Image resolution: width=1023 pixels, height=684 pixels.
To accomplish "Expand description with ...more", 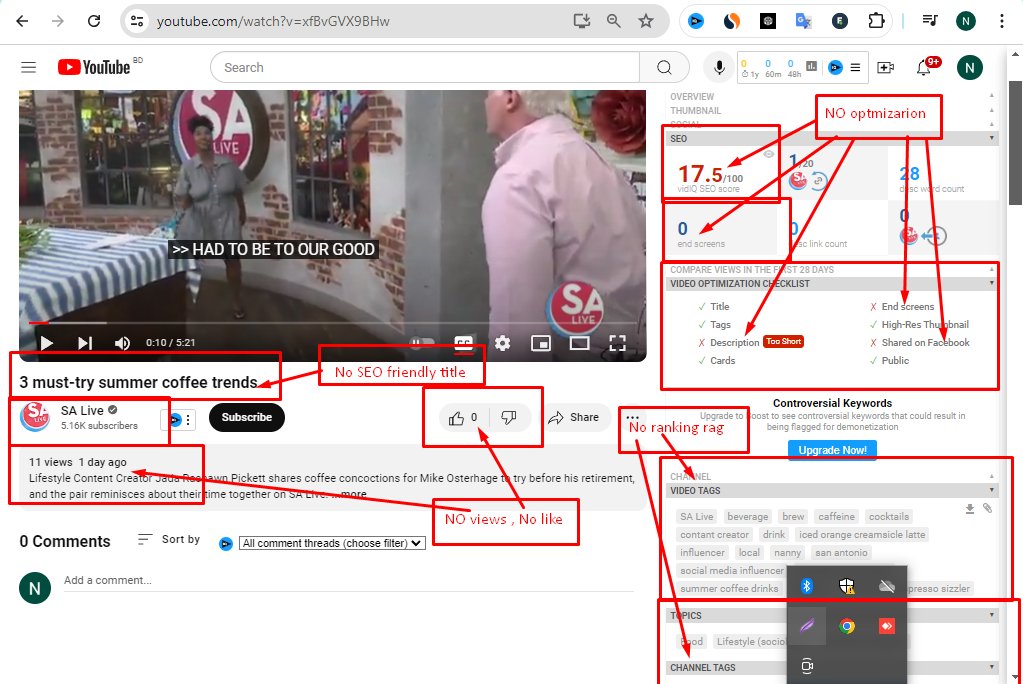I will coord(353,494).
